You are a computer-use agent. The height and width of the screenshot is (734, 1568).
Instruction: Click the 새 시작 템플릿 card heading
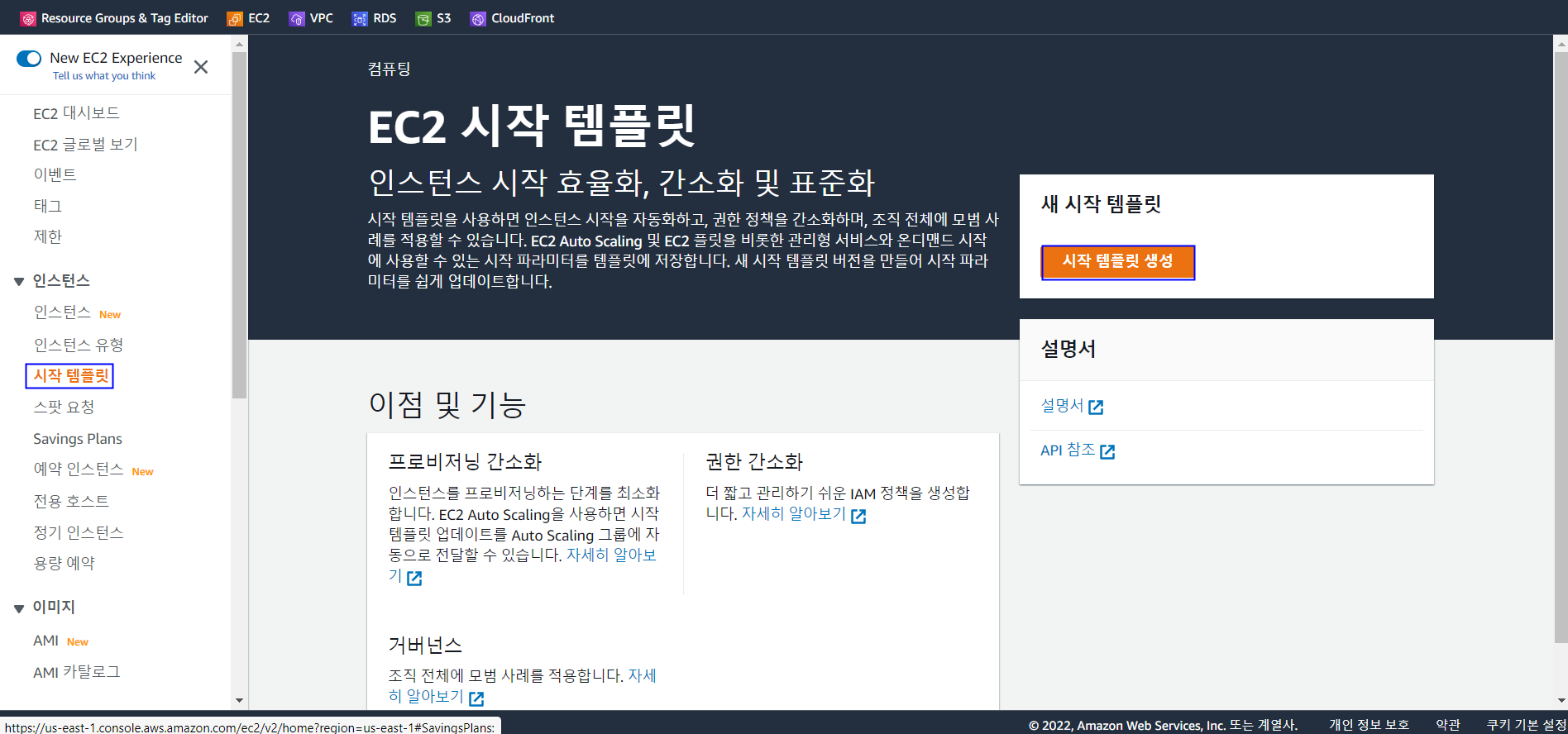tap(1101, 204)
